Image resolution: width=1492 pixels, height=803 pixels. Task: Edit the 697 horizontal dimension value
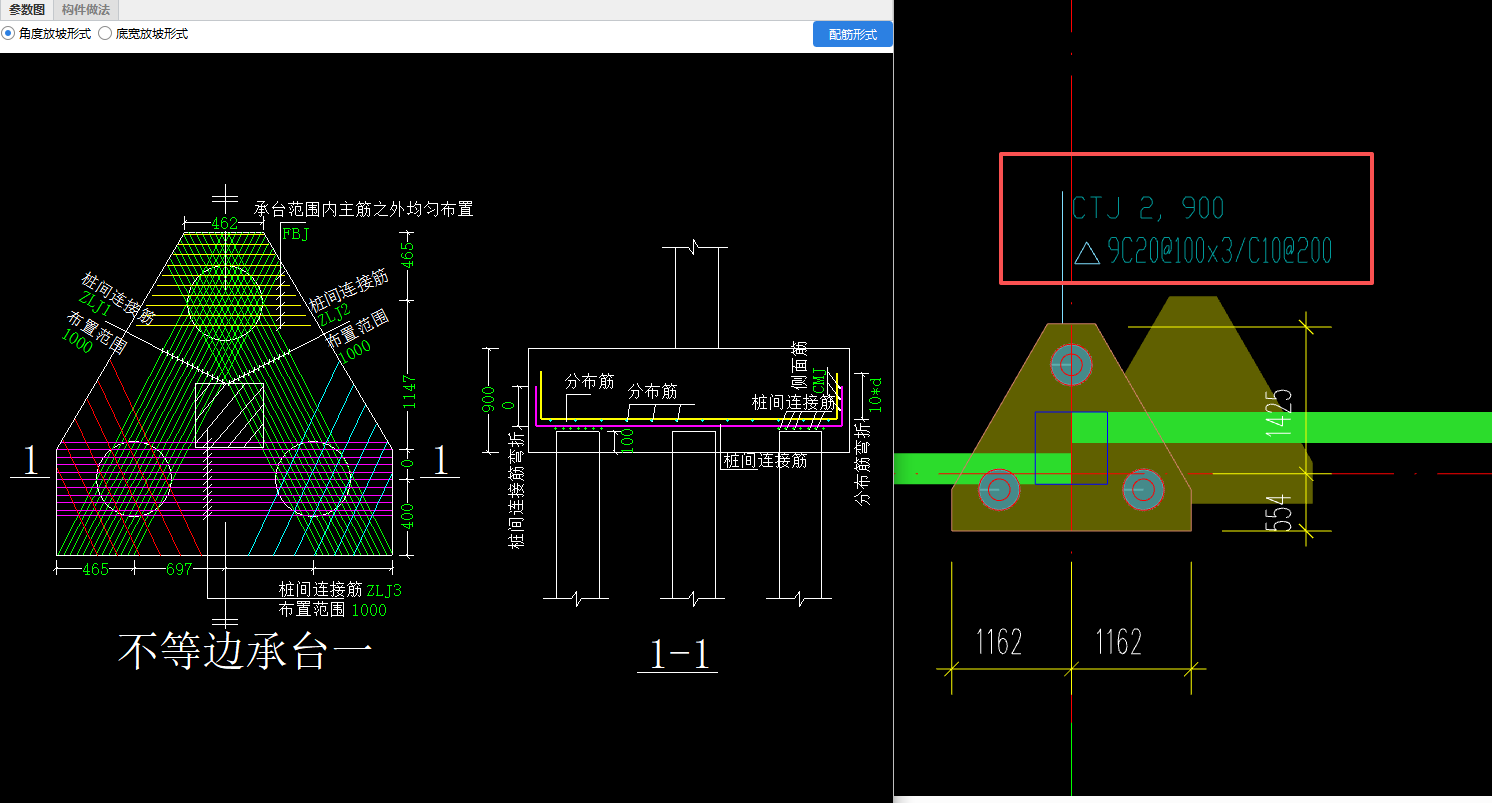[178, 569]
